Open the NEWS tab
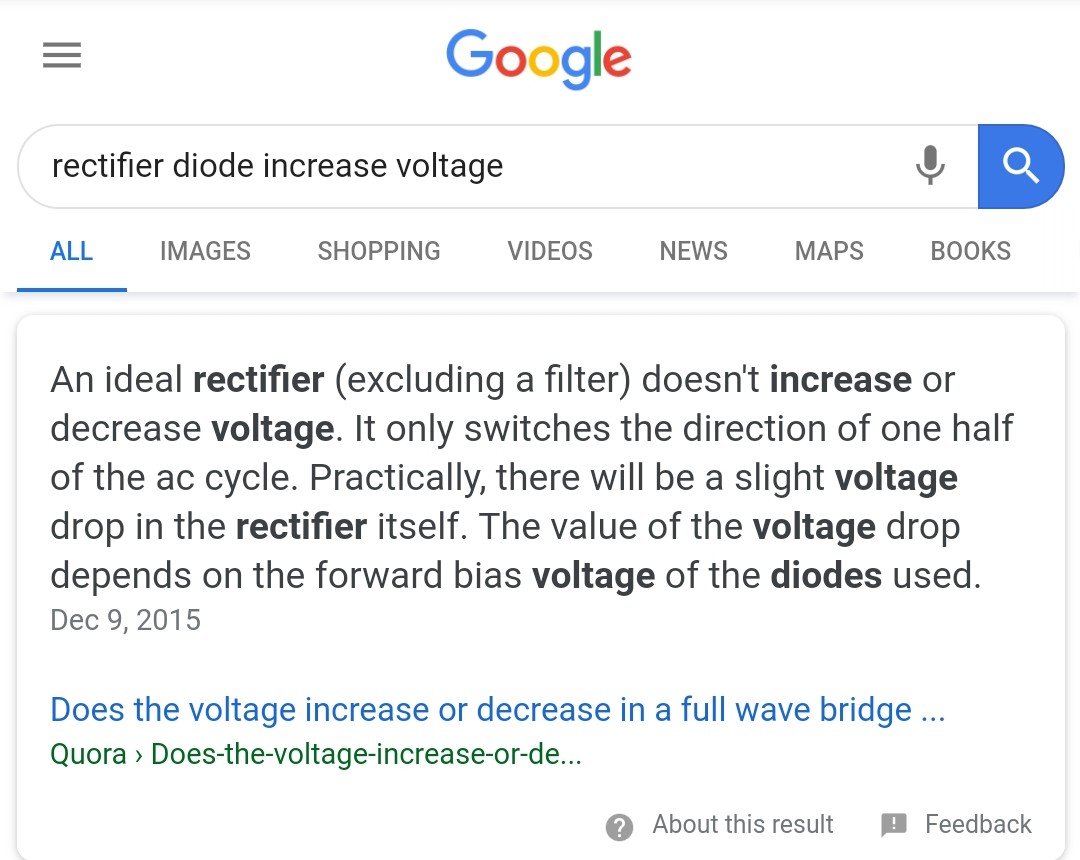 (x=694, y=251)
